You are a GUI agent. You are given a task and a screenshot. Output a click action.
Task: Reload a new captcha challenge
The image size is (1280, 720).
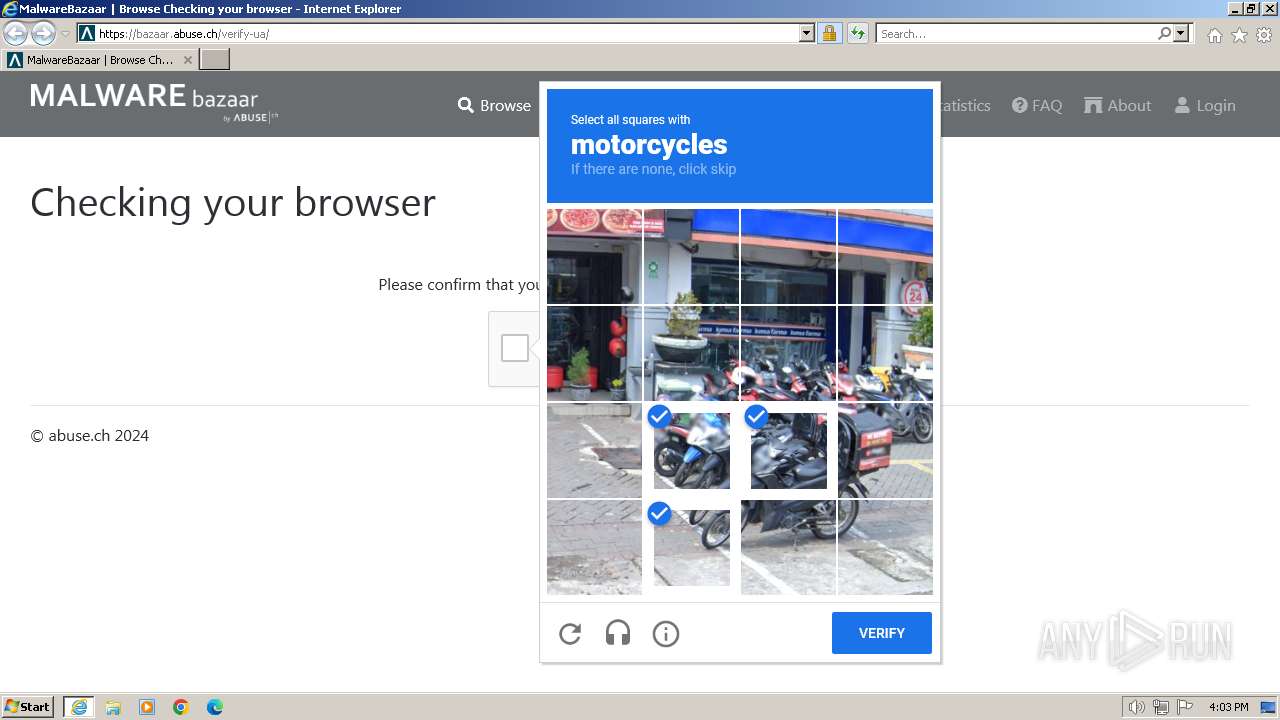pos(570,633)
